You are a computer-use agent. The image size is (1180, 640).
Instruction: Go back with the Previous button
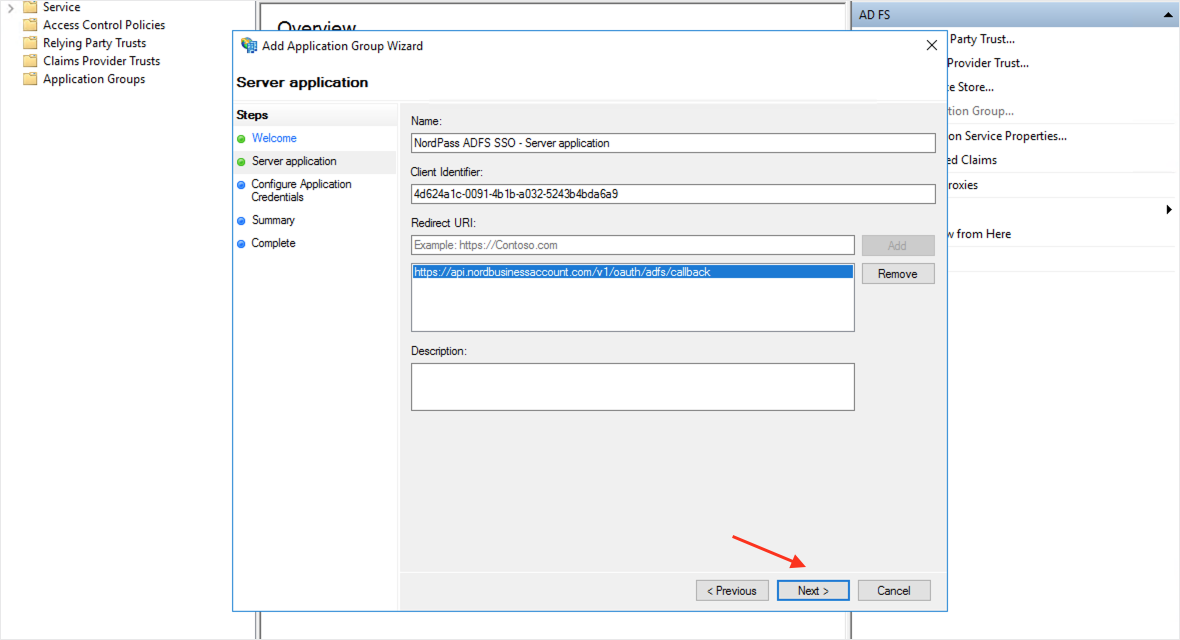coord(731,590)
